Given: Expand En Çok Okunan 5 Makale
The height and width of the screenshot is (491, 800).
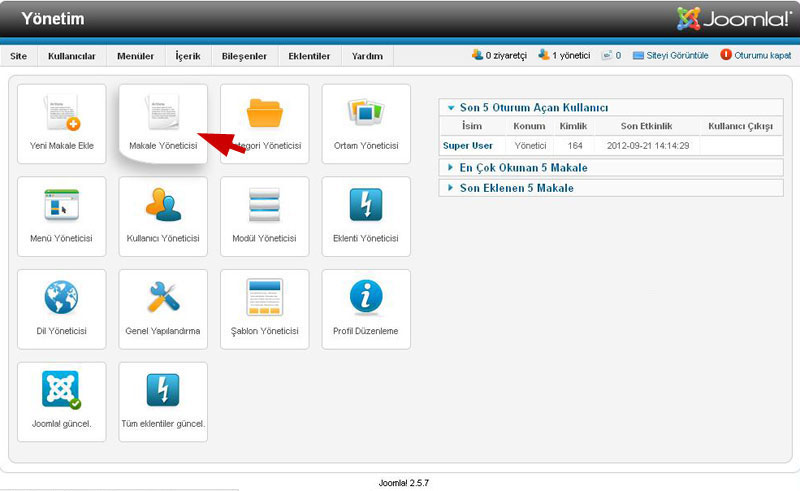Looking at the screenshot, I should [523, 167].
